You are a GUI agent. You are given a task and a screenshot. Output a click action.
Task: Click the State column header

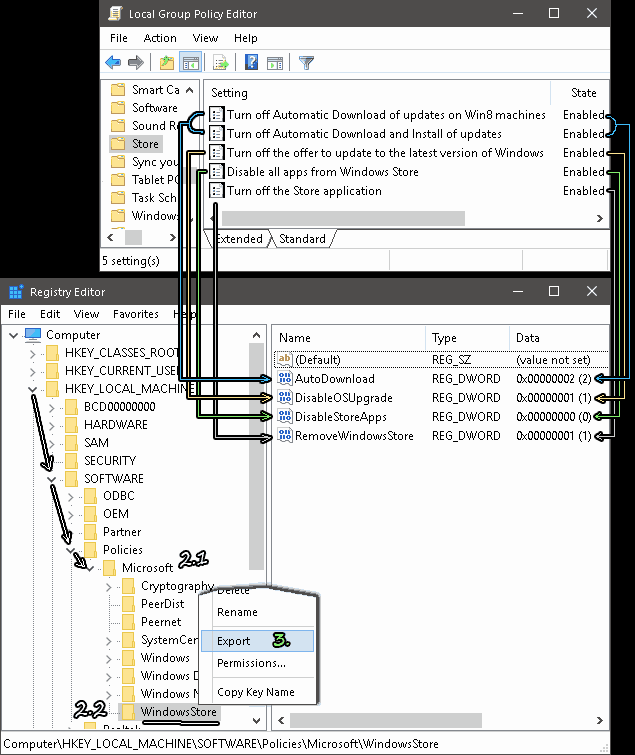point(583,92)
